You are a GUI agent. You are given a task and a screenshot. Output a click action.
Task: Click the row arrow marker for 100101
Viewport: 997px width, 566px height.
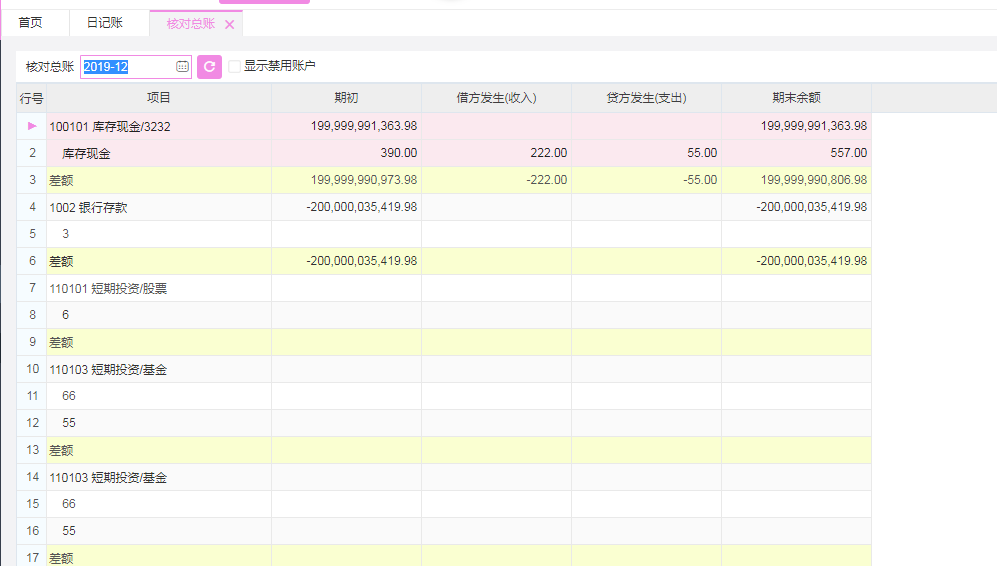(32, 126)
